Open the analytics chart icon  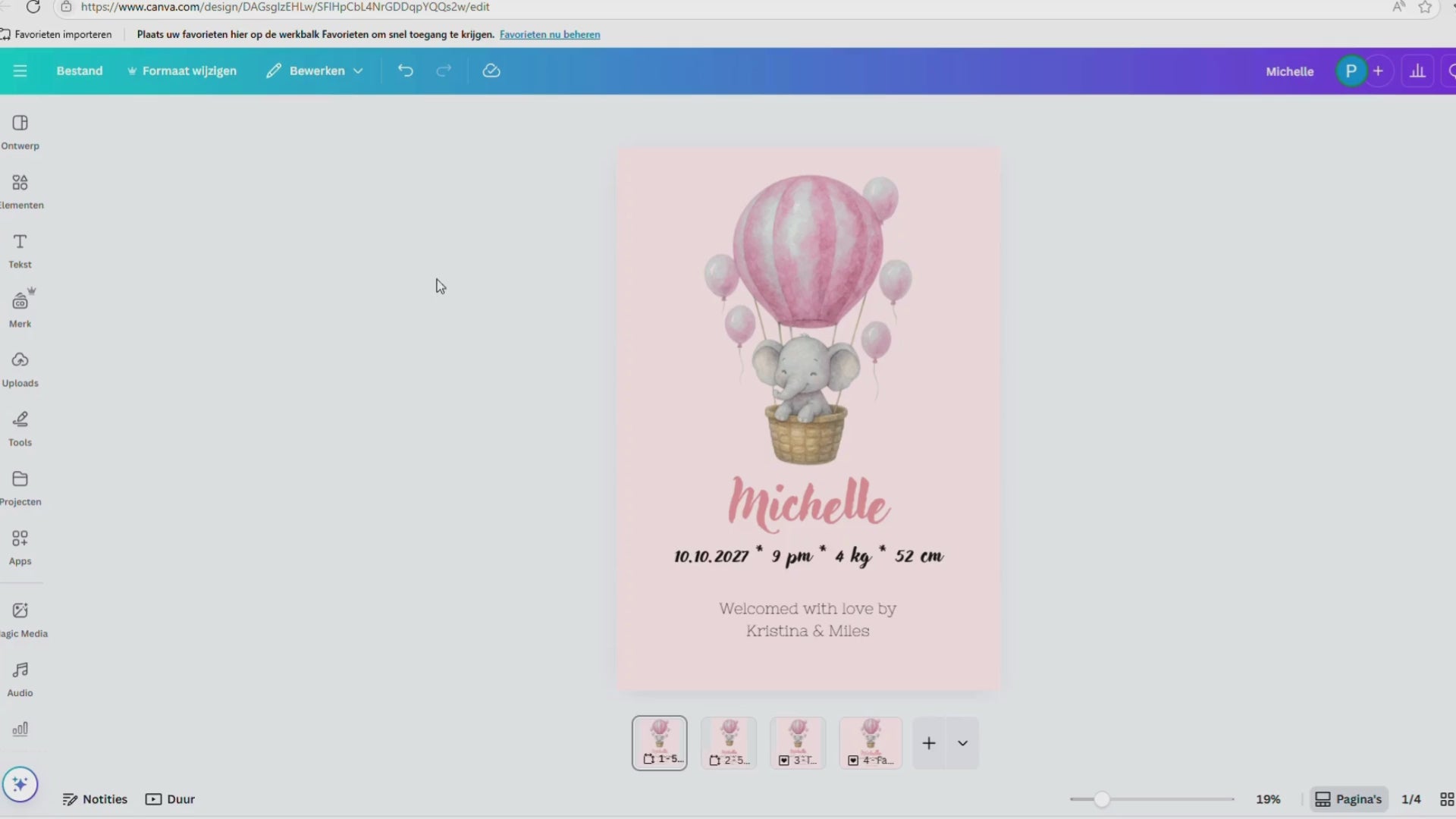tap(1417, 71)
